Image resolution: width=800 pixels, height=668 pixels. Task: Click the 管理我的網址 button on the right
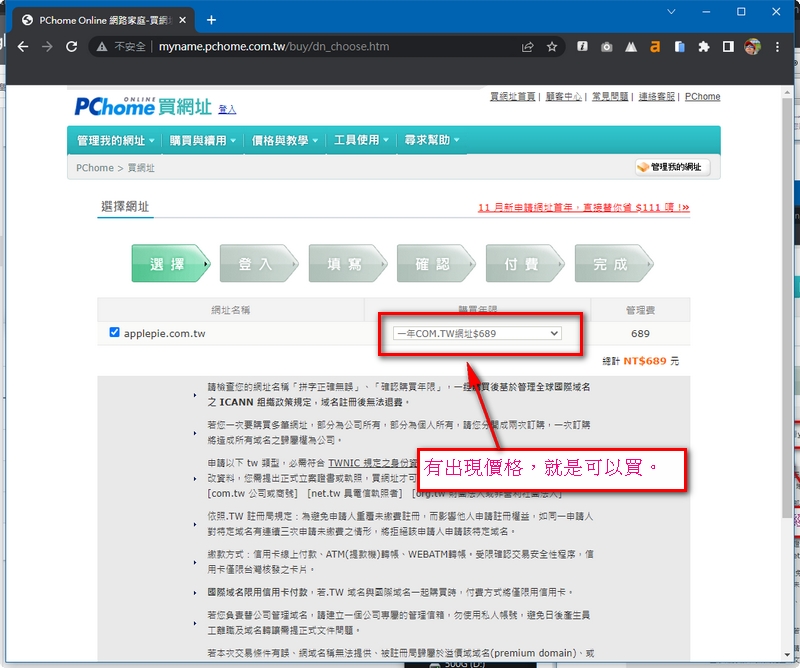pyautogui.click(x=670, y=167)
